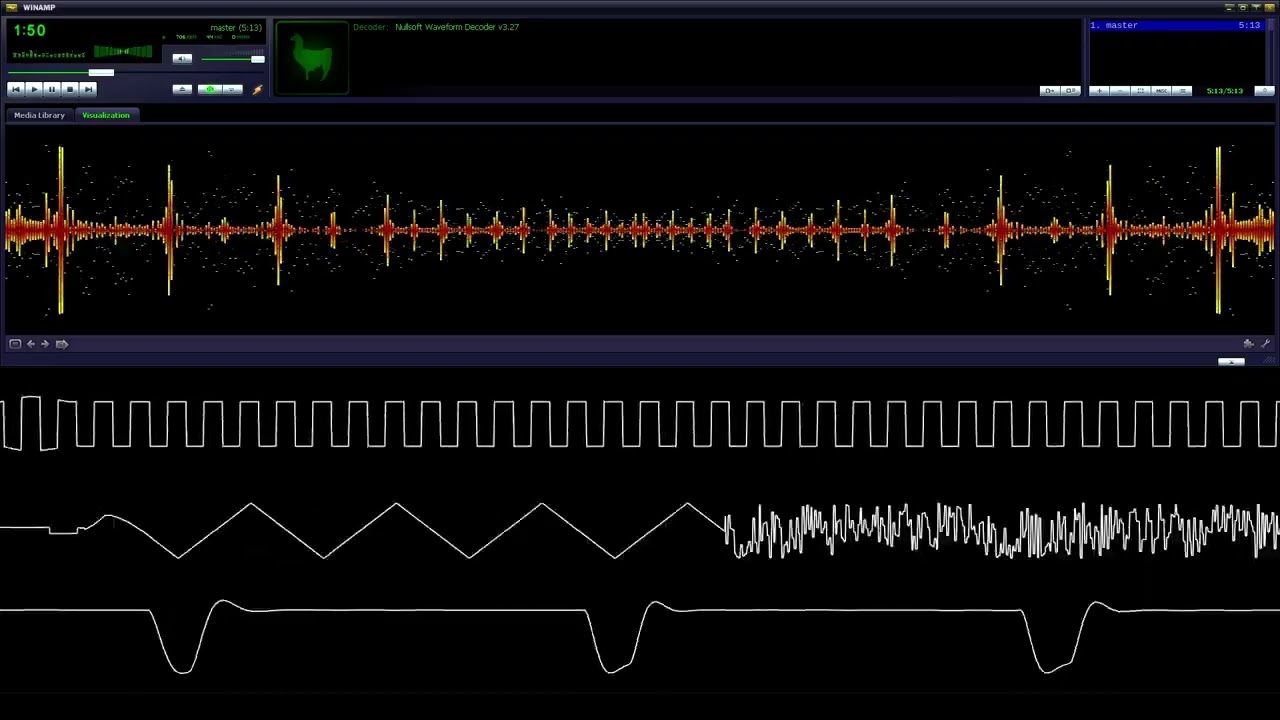Click the second button left of the playlist
The height and width of the screenshot is (720, 1280).
click(x=1071, y=91)
